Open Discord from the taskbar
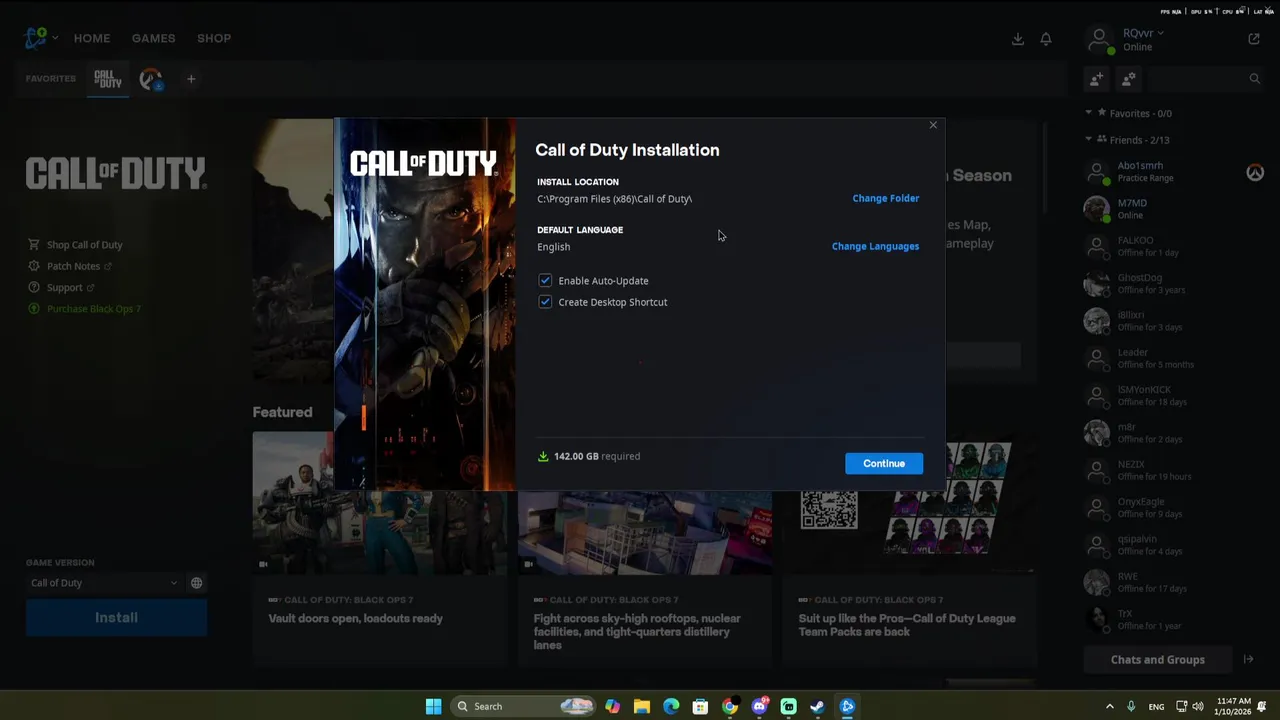1280x720 pixels. click(759, 706)
